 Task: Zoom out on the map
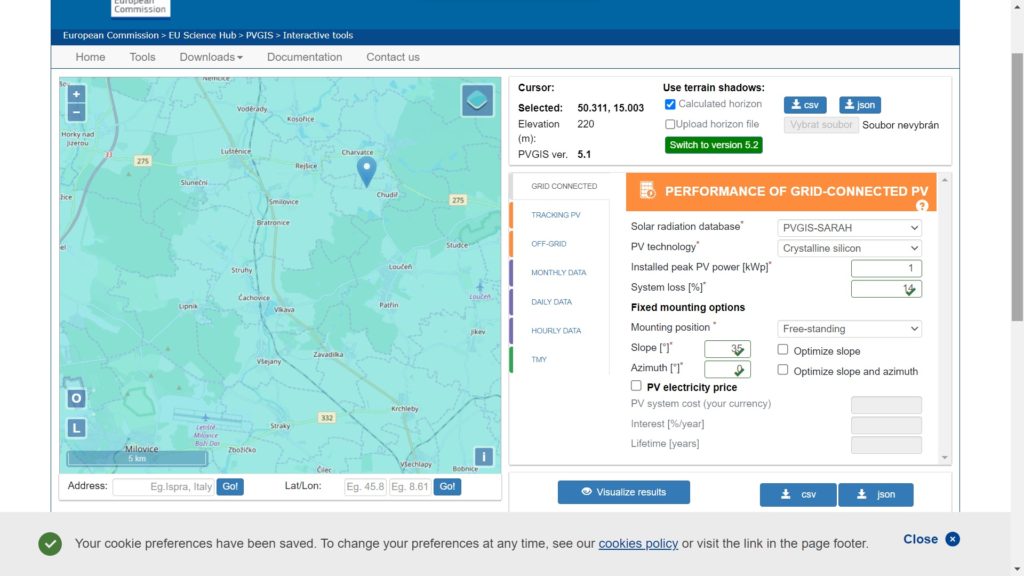click(76, 112)
